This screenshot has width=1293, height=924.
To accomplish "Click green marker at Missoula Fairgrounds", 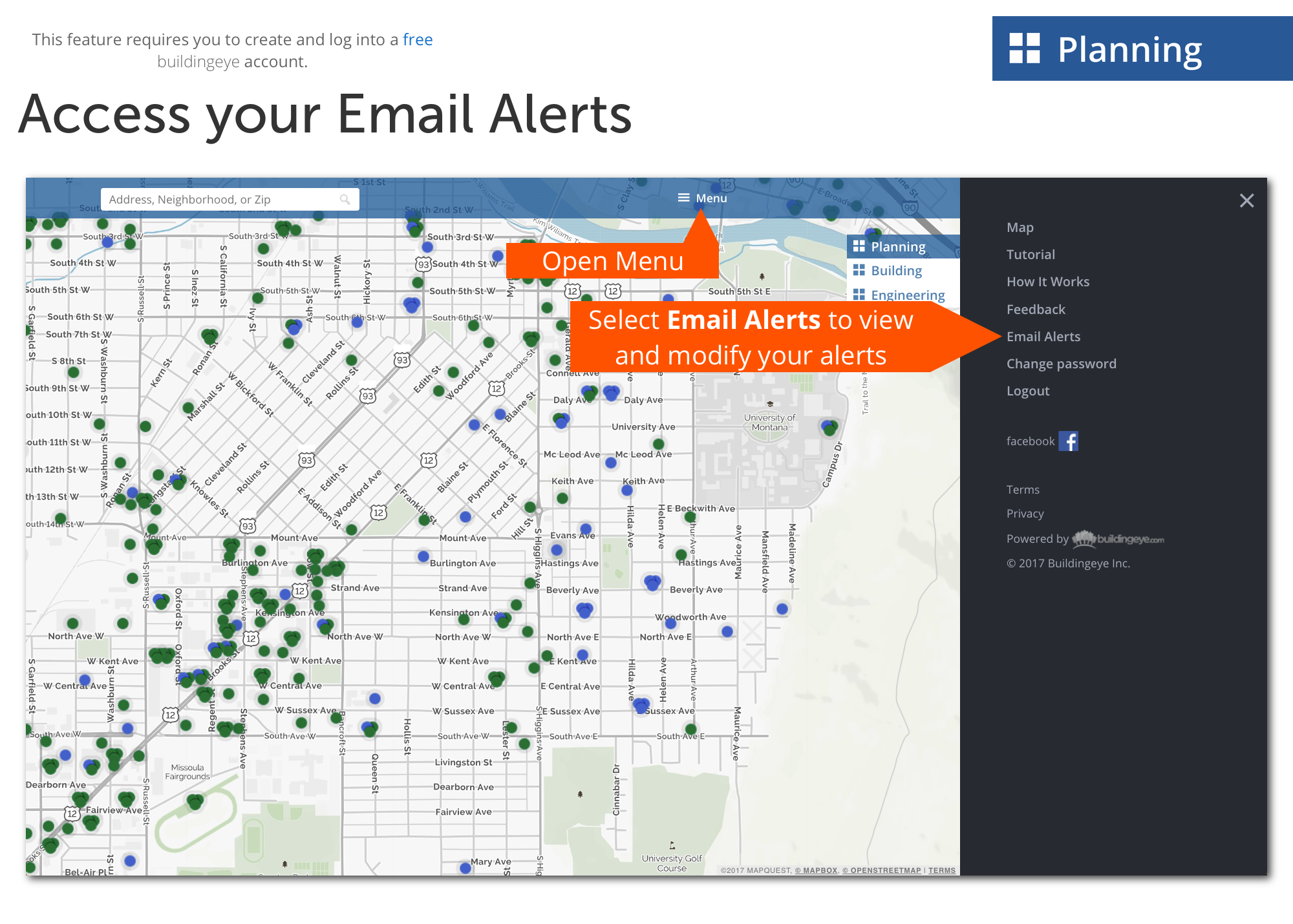I will pyautogui.click(x=195, y=803).
